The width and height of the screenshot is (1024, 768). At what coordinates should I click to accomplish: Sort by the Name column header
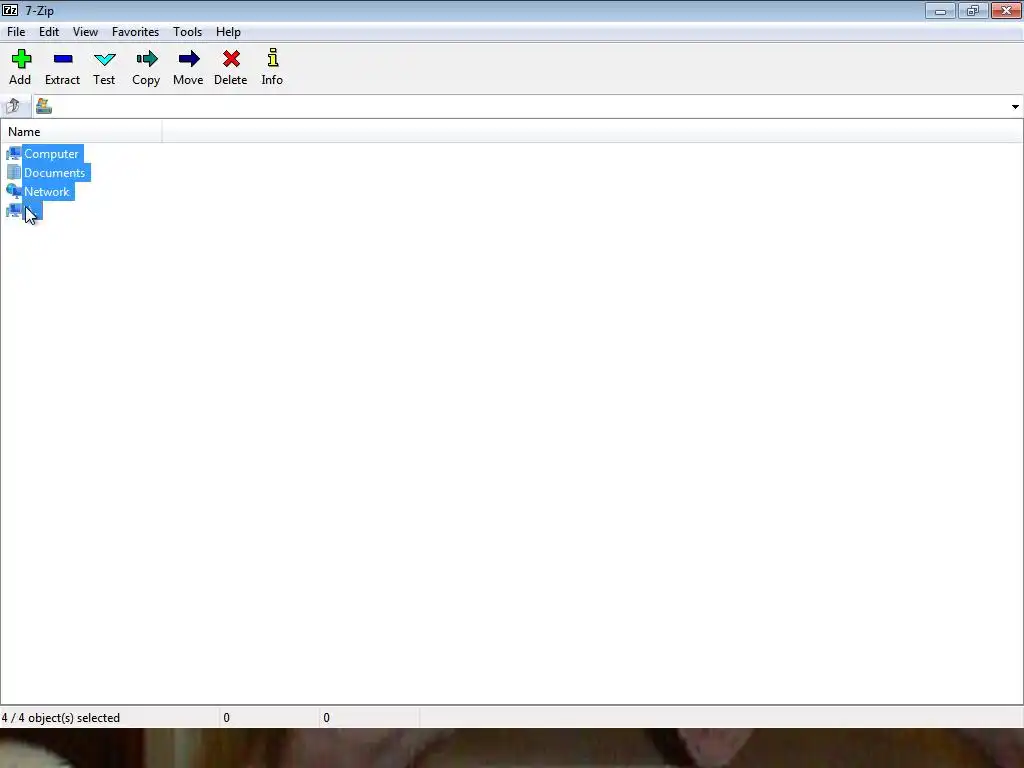click(x=82, y=132)
